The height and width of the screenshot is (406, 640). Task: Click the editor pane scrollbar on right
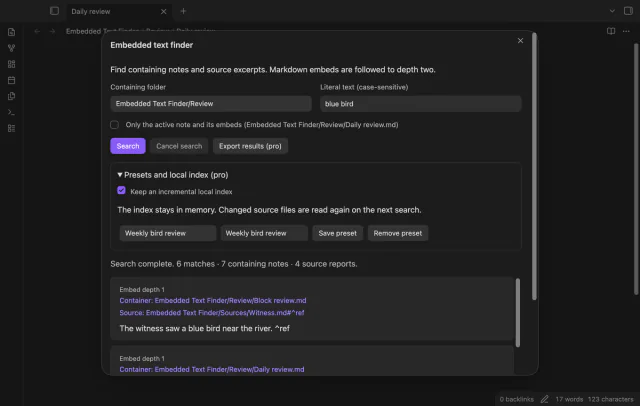click(x=636, y=169)
